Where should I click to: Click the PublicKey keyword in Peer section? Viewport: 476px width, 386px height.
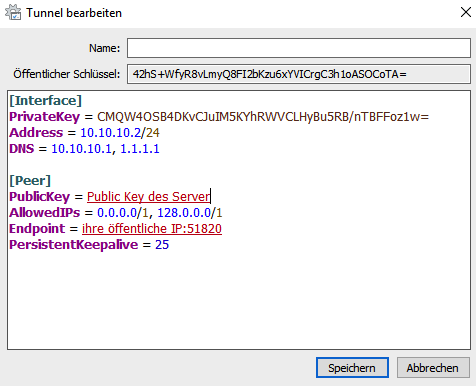click(39, 197)
